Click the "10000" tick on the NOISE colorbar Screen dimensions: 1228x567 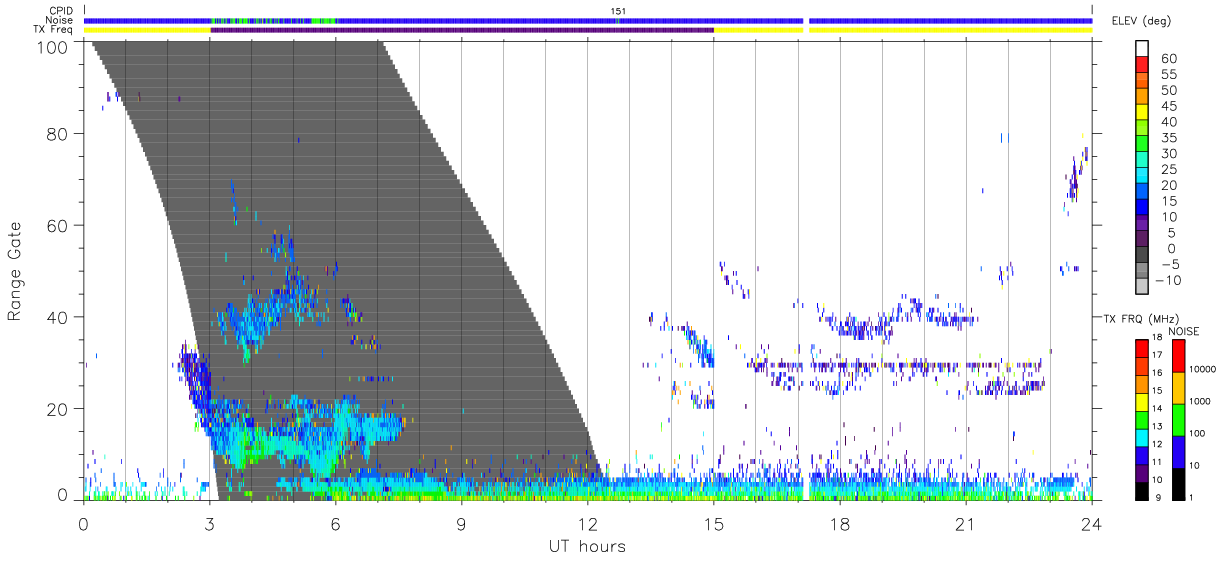pyautogui.click(x=1205, y=370)
